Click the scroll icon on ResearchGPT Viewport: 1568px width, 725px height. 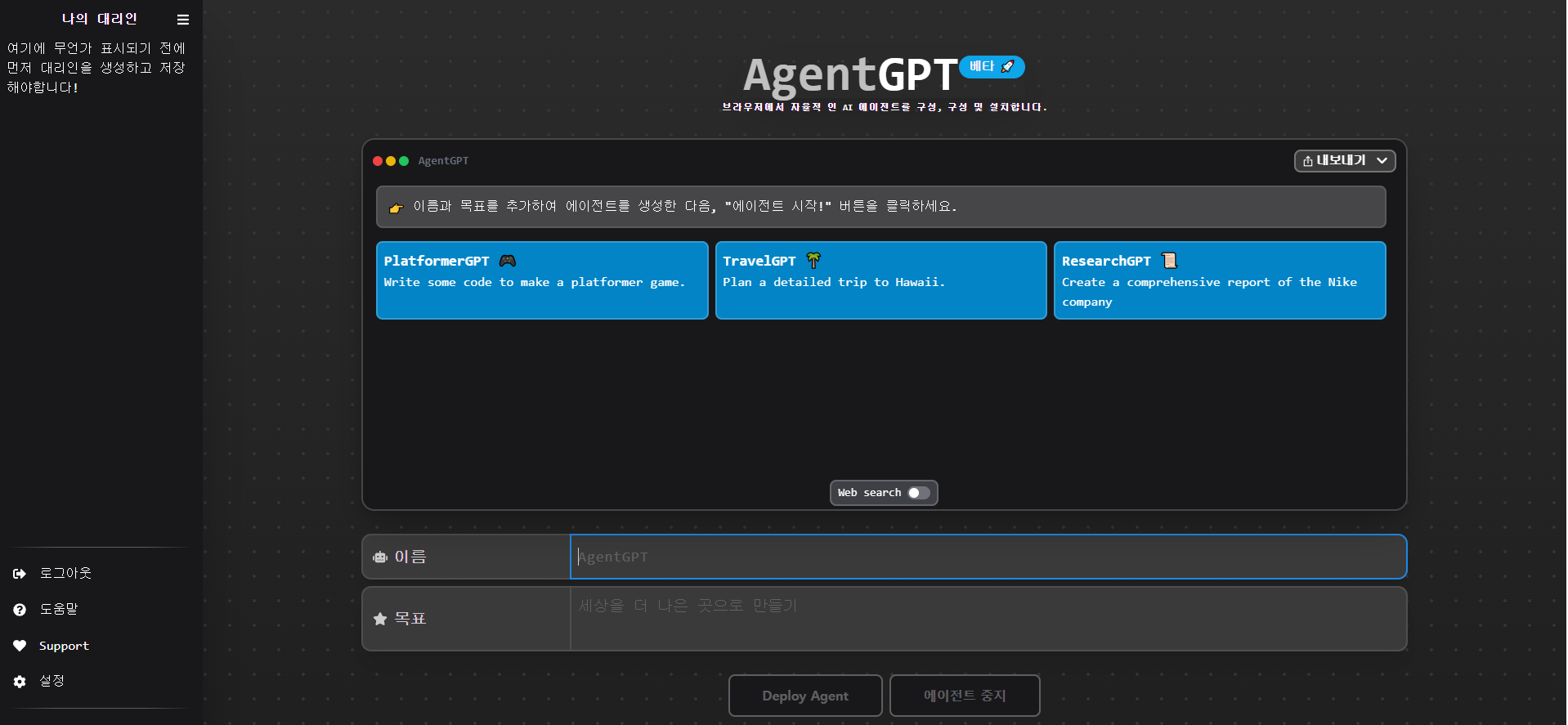pos(1170,261)
